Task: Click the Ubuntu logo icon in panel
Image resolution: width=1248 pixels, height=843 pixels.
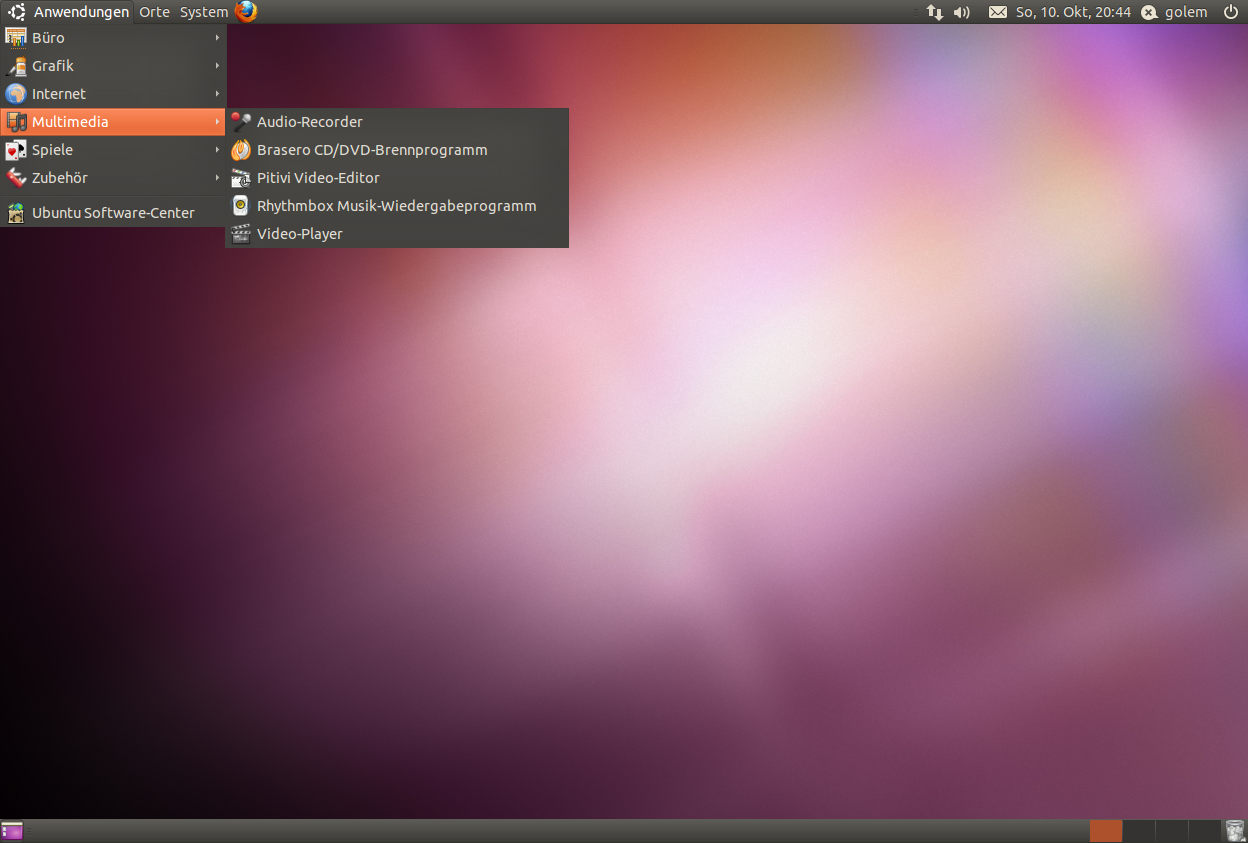Action: coord(17,12)
